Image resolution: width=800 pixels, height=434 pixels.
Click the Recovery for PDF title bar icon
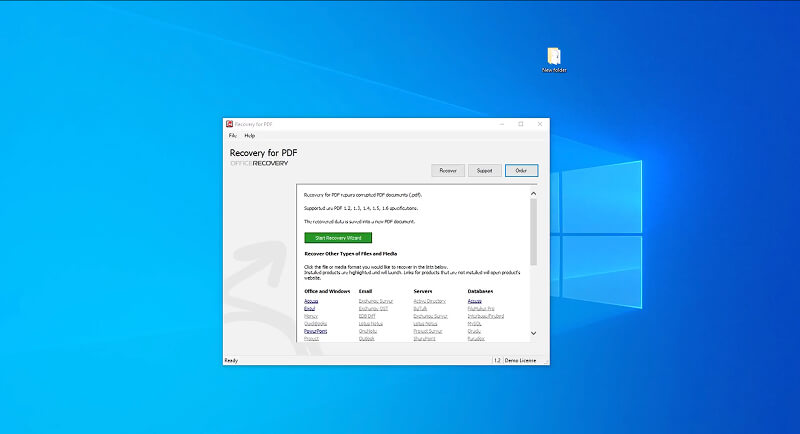[229, 124]
